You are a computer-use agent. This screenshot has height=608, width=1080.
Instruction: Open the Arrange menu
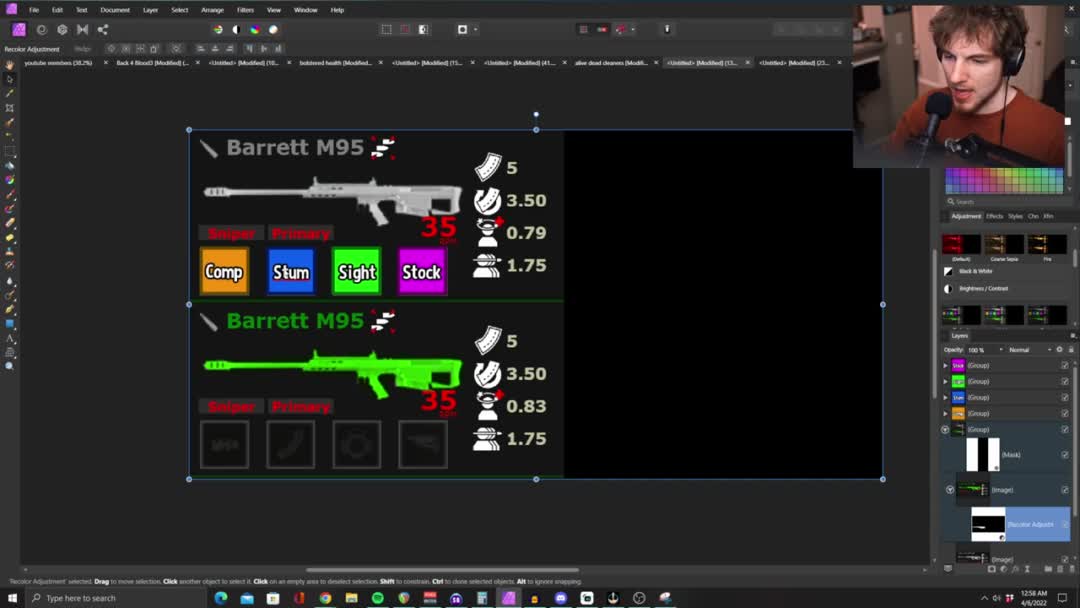click(212, 10)
